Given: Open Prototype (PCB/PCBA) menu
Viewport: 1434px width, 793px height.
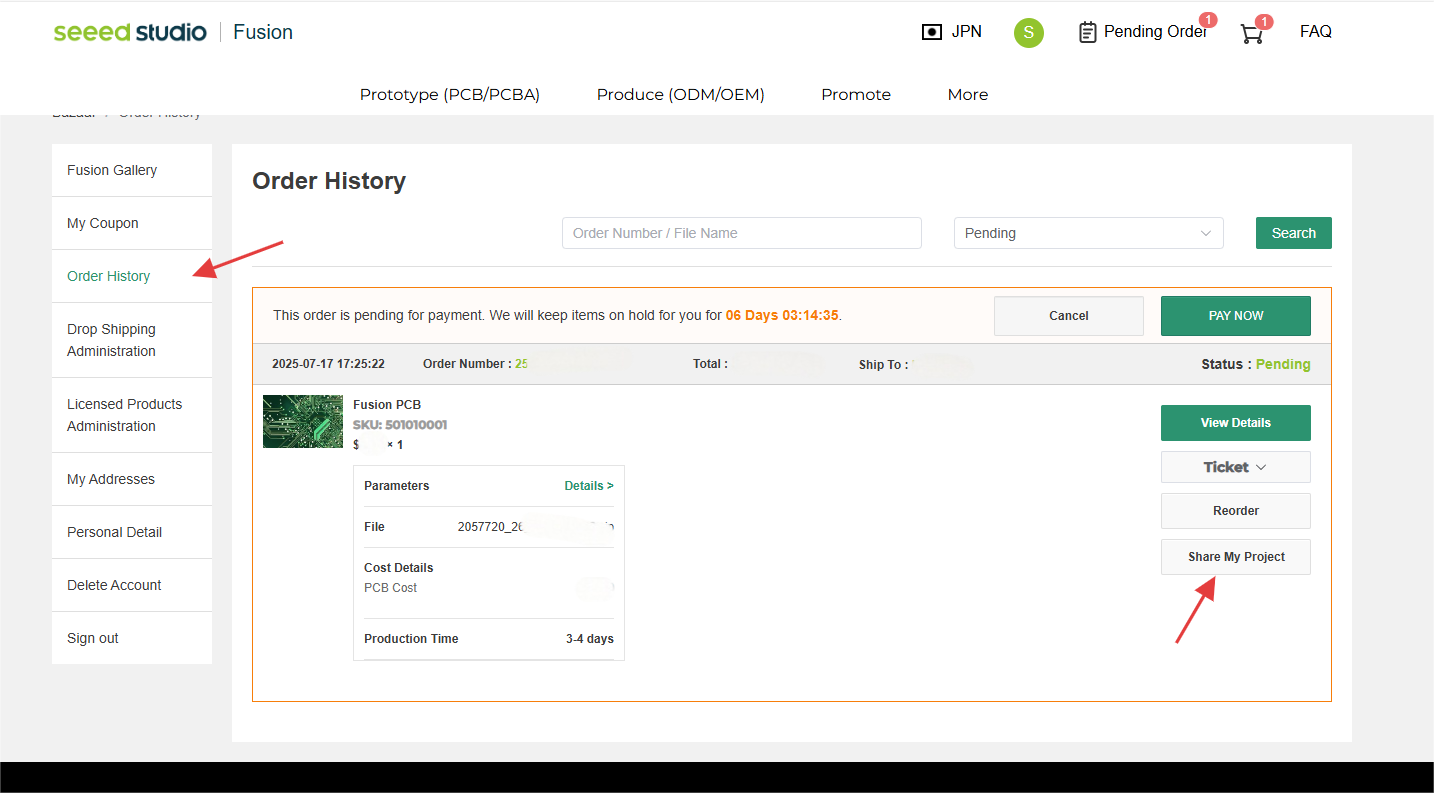Looking at the screenshot, I should coord(449,95).
